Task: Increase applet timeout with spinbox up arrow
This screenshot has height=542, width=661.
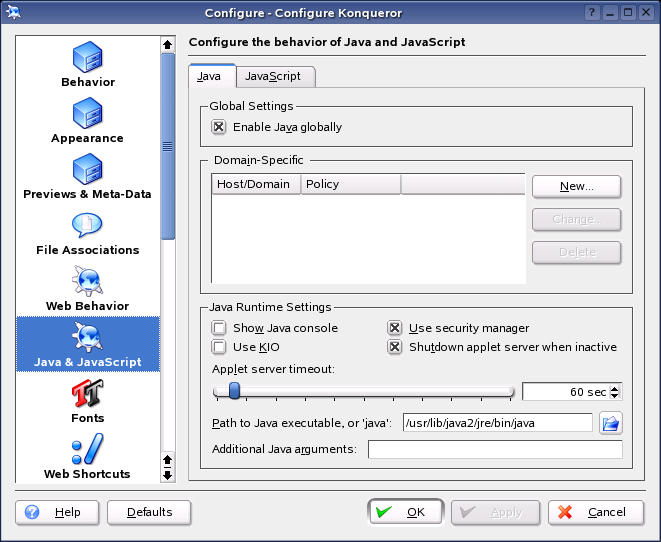Action: 615,387
